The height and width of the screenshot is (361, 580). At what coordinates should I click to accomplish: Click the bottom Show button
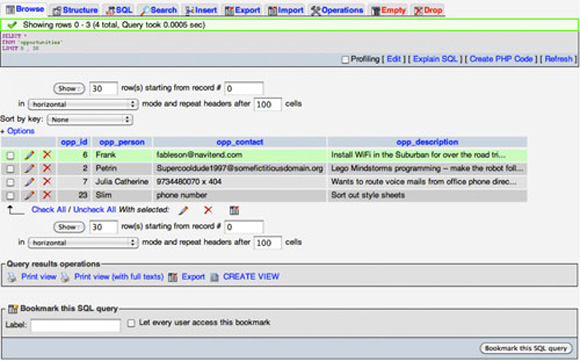coord(69,227)
